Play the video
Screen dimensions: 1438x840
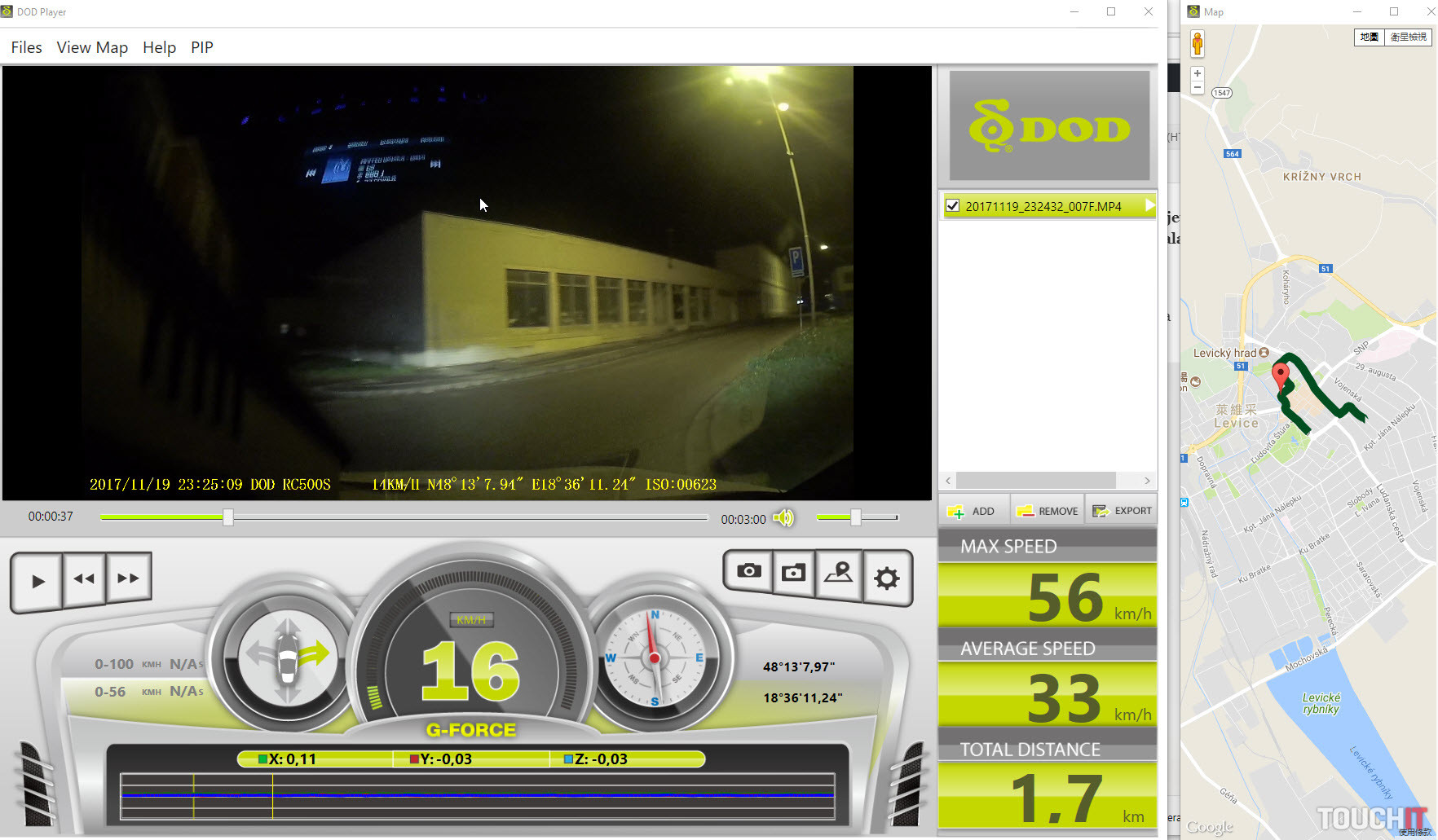(37, 581)
